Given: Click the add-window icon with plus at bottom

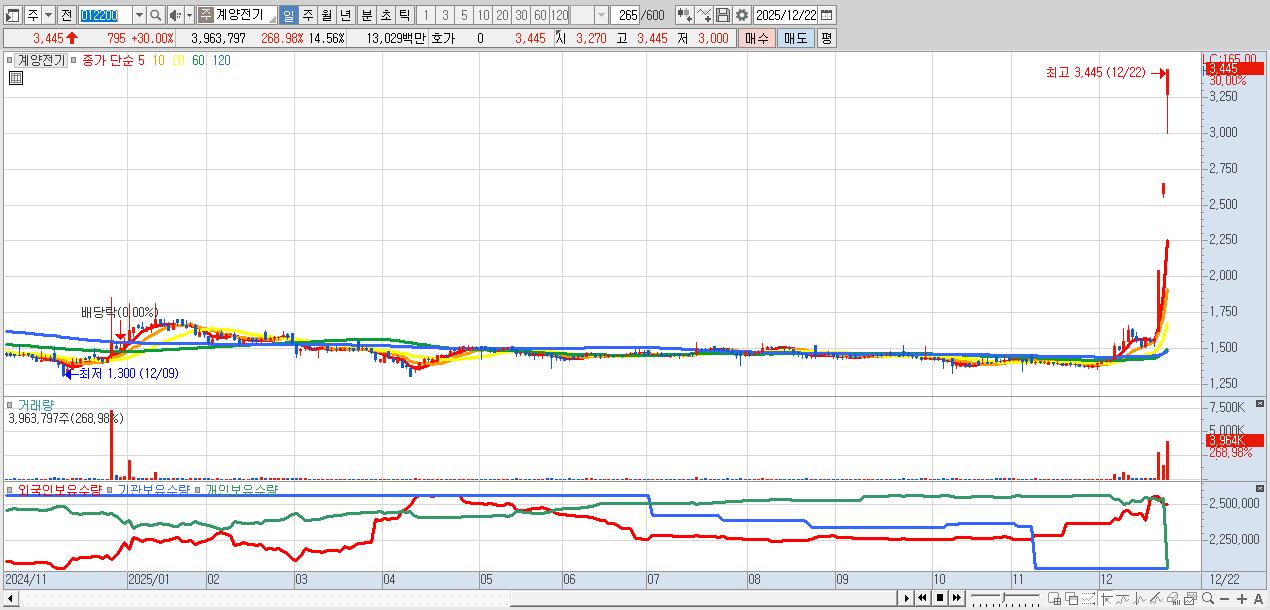Looking at the screenshot, I should pos(1054,598).
